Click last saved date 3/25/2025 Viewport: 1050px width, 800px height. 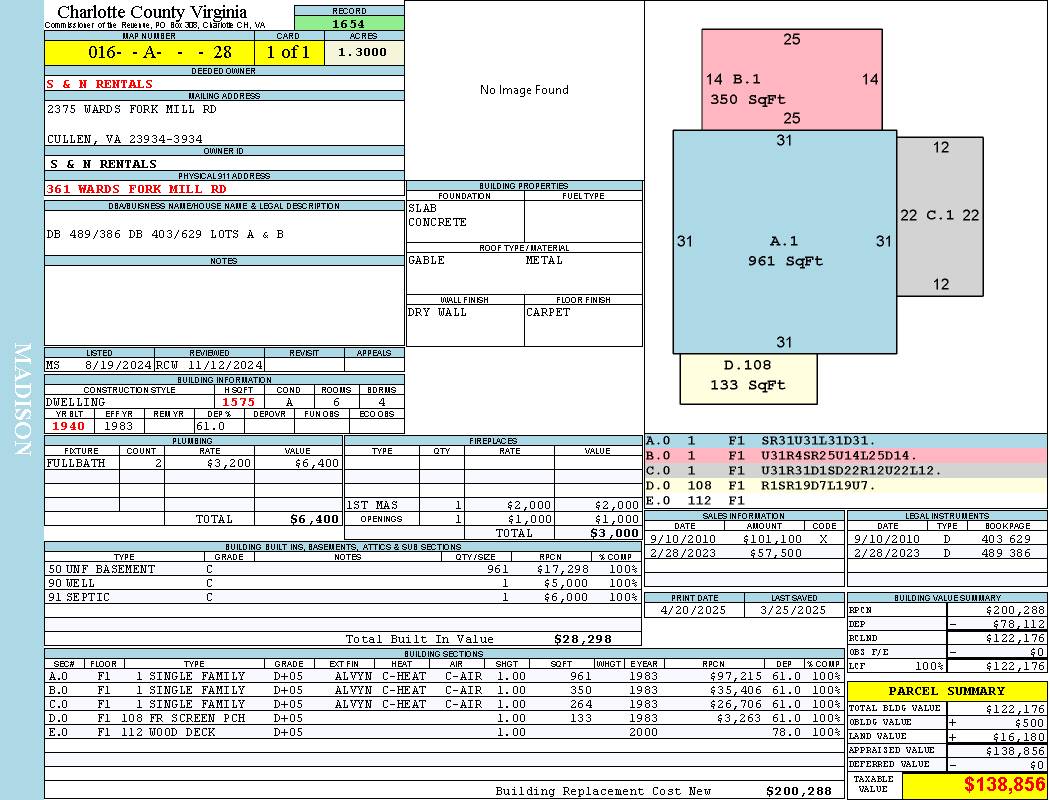[793, 610]
